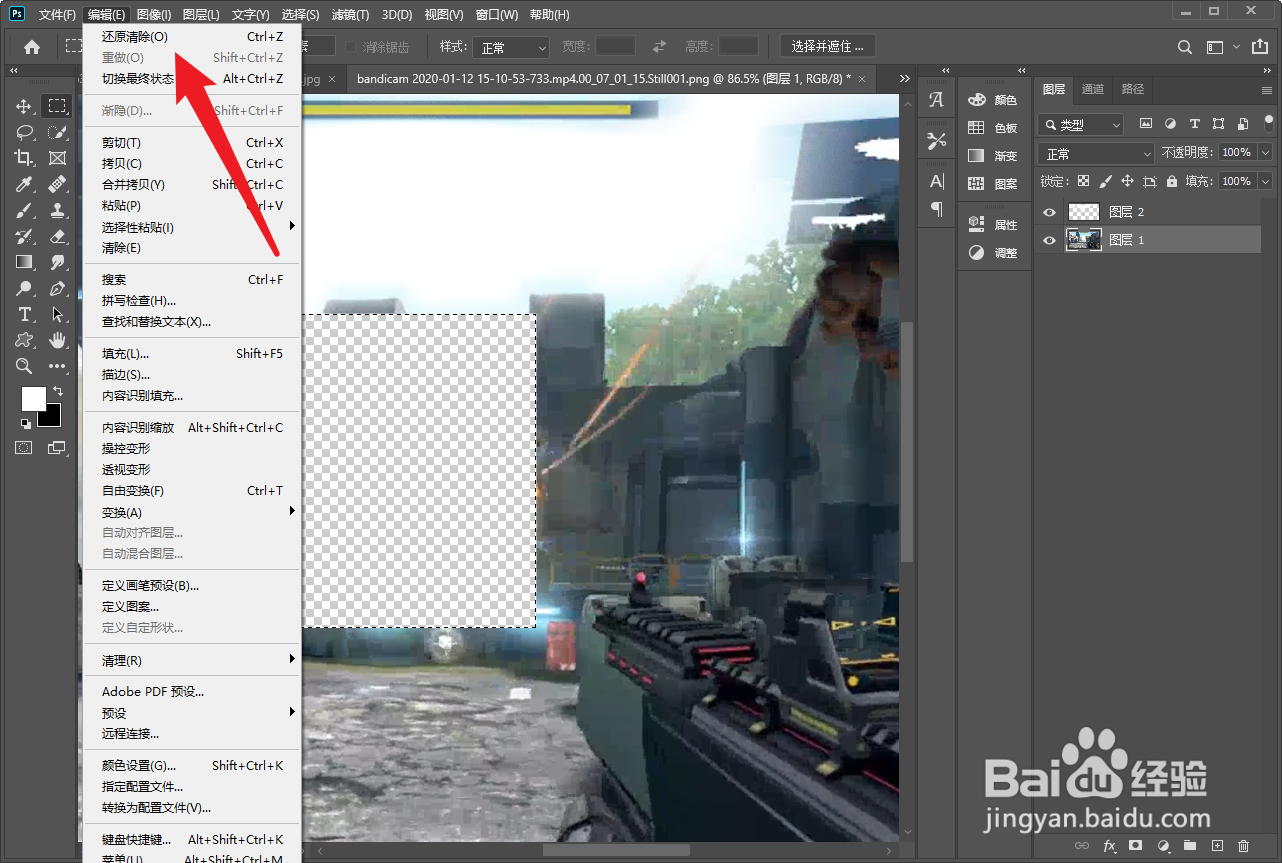Select the Brush tool
Viewport: 1282px width, 863px height.
click(24, 210)
